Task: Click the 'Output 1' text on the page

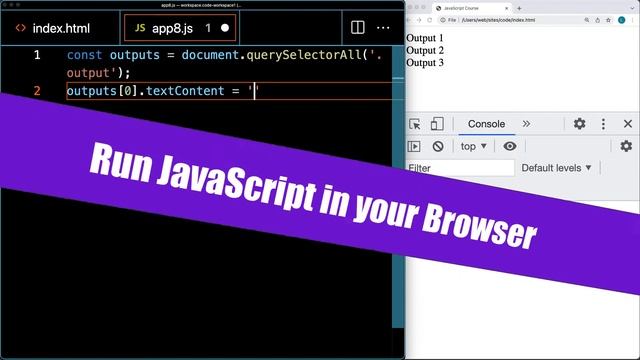Action: tap(424, 38)
